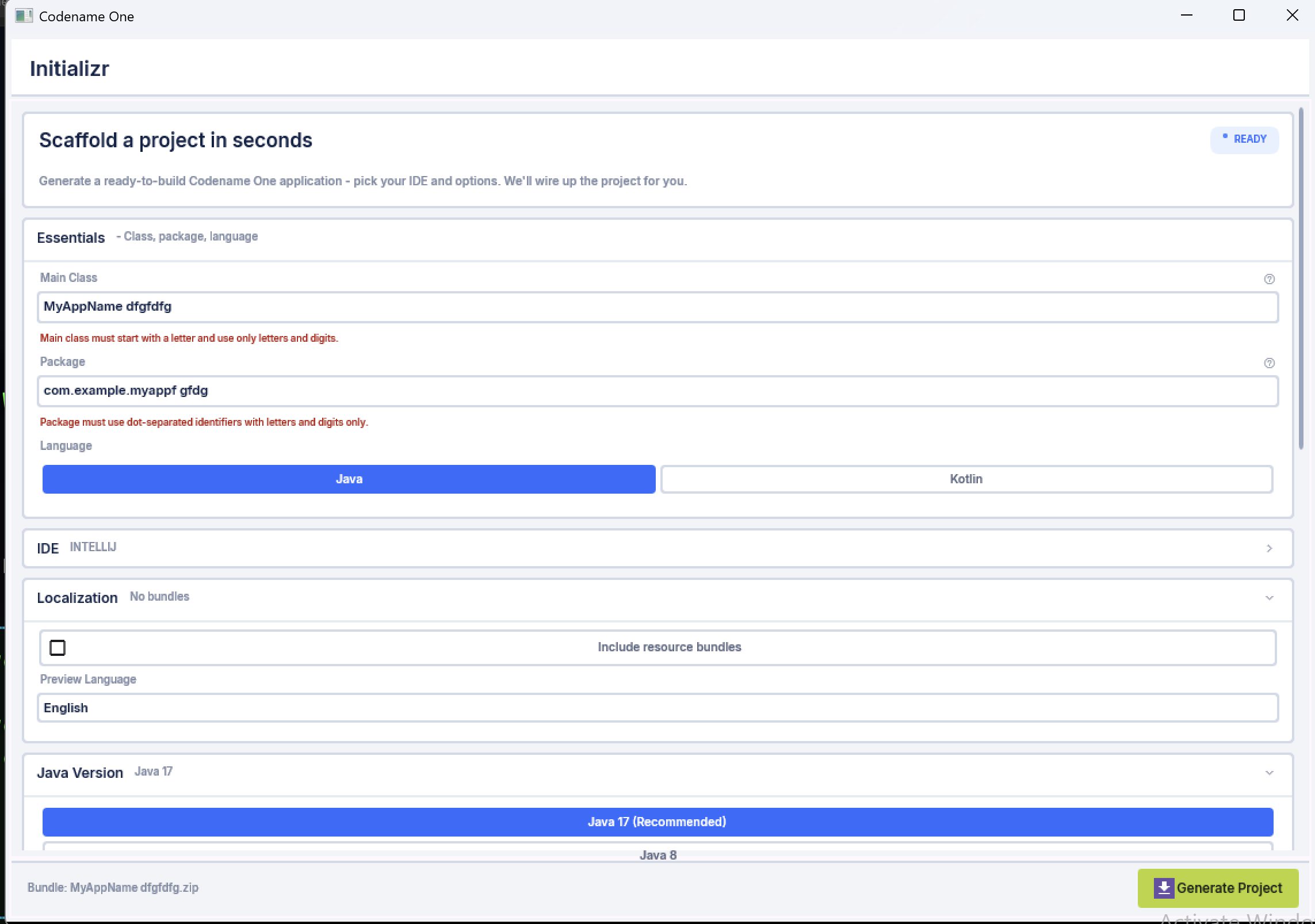The height and width of the screenshot is (924, 1315).
Task: Minimize the Codename One window
Action: tap(1187, 16)
